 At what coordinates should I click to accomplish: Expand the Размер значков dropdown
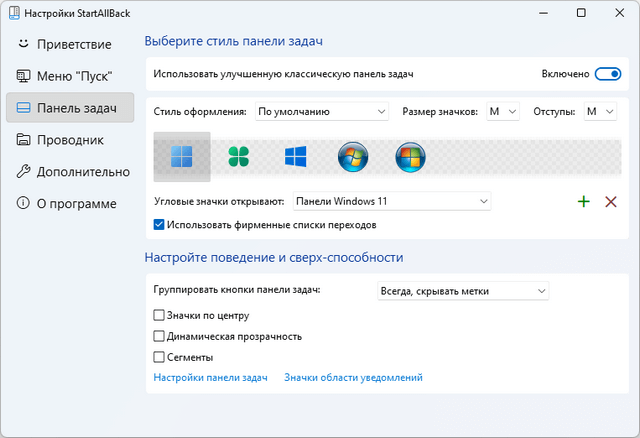tap(502, 112)
